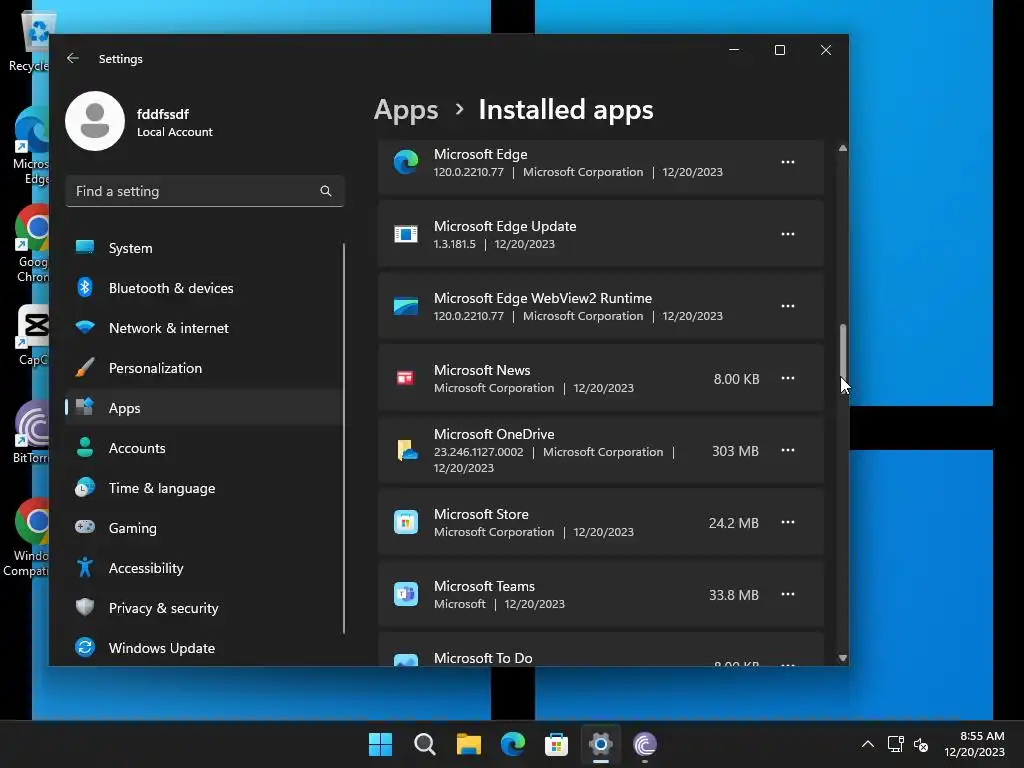Click the Microsoft Edge WebView2 Runtime name
The height and width of the screenshot is (768, 1024).
point(543,298)
